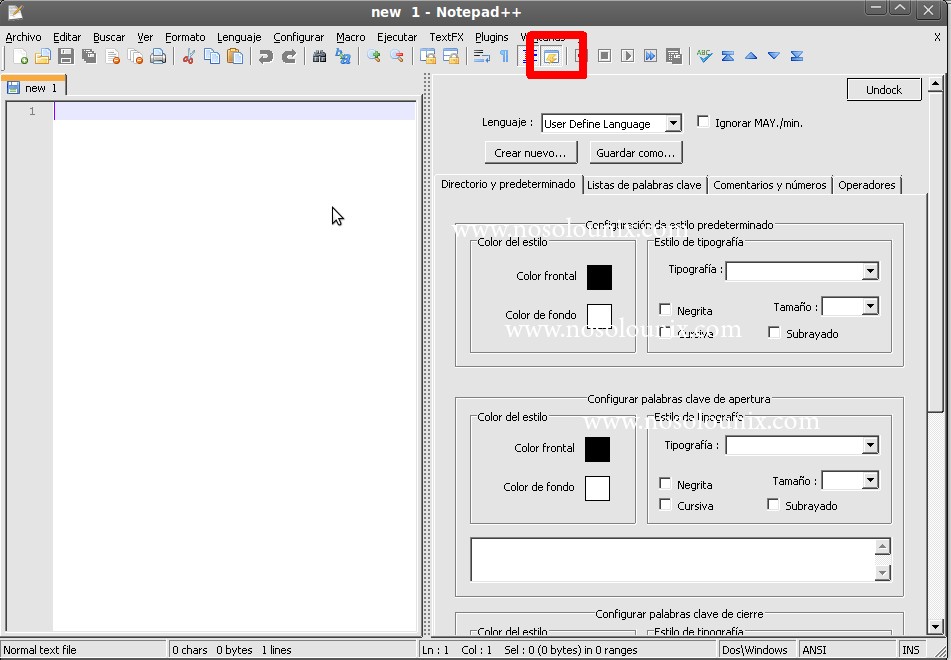
Task: Enable the Ignorar MAY./min. checkbox
Action: coord(702,122)
